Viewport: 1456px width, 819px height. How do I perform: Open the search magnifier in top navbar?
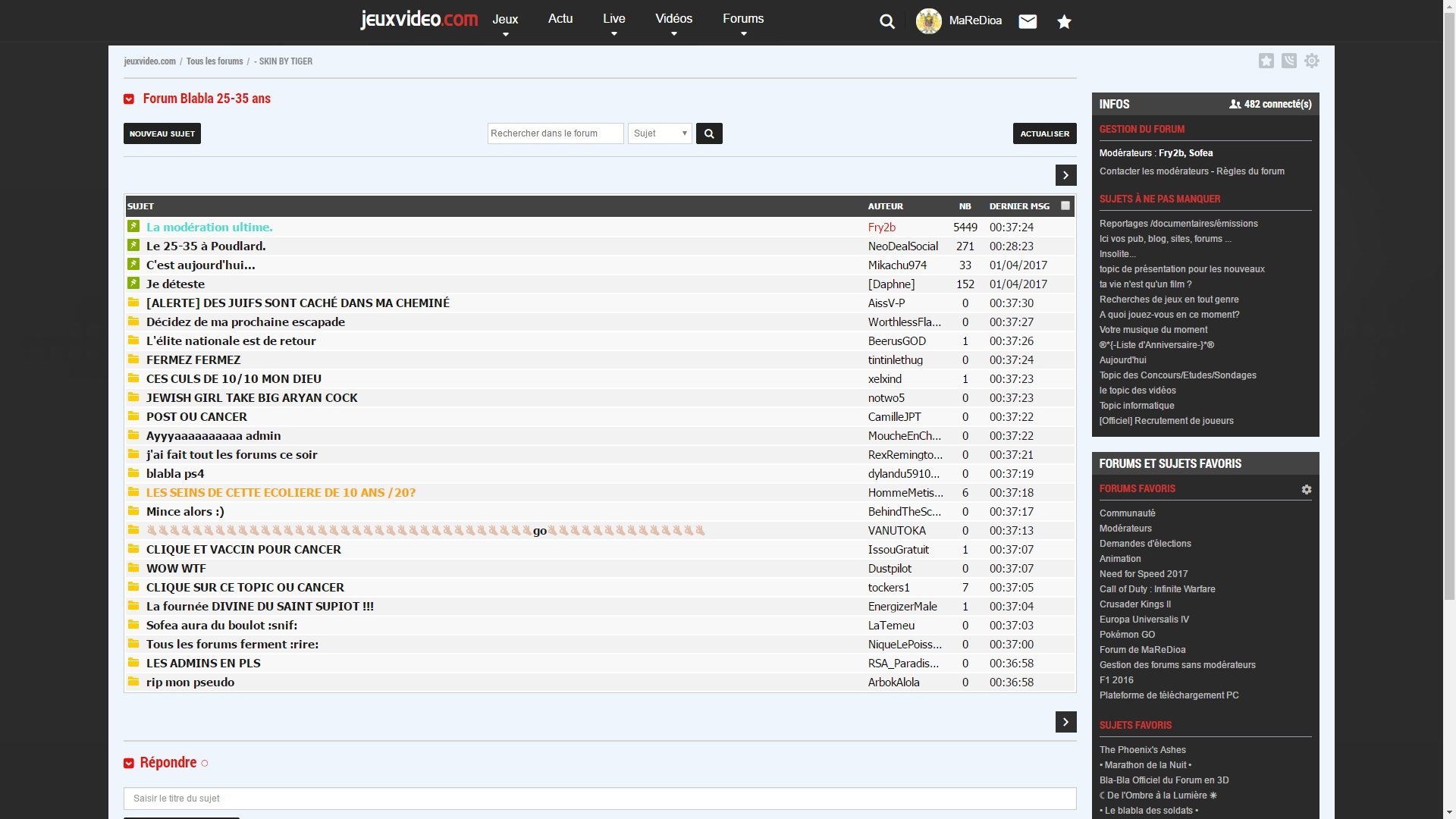coord(886,22)
